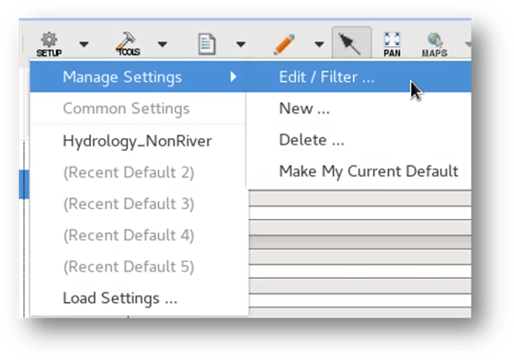Image resolution: width=514 pixels, height=360 pixels.
Task: Activate the arrow pointer selection tool
Action: point(351,43)
